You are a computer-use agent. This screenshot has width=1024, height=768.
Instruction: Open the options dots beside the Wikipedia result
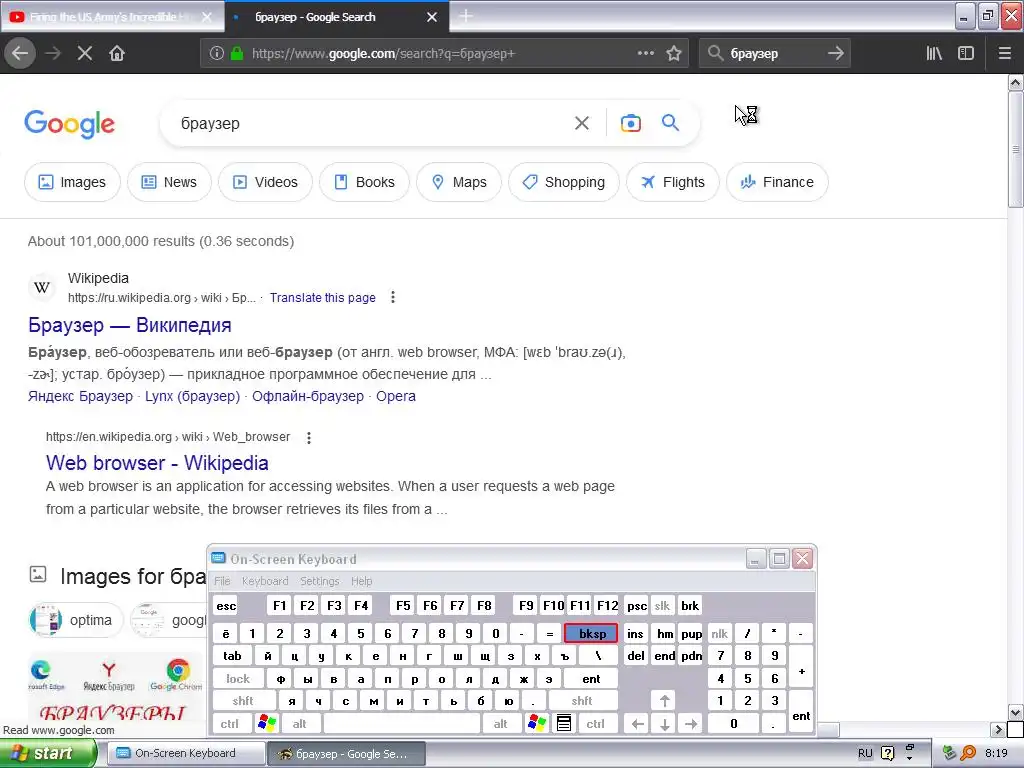(x=392, y=298)
